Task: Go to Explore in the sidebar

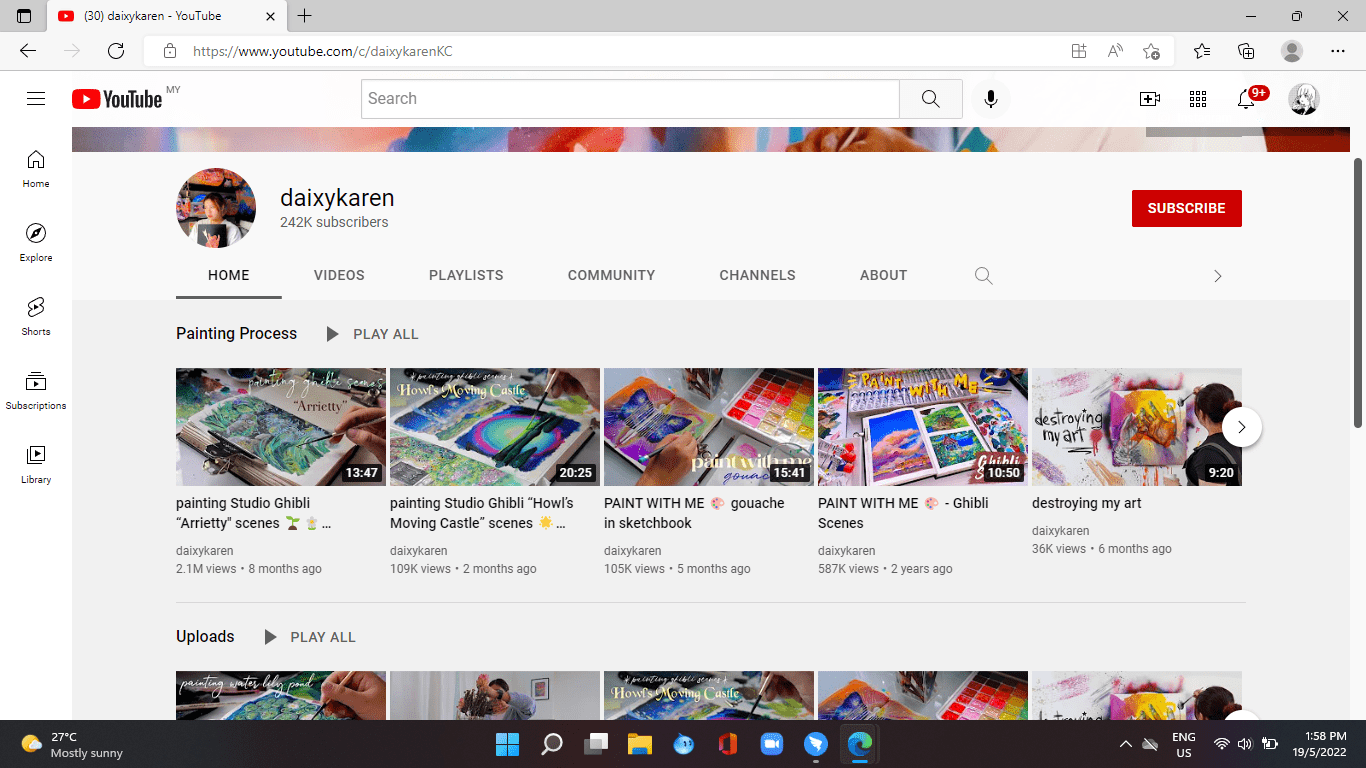Action: click(36, 241)
